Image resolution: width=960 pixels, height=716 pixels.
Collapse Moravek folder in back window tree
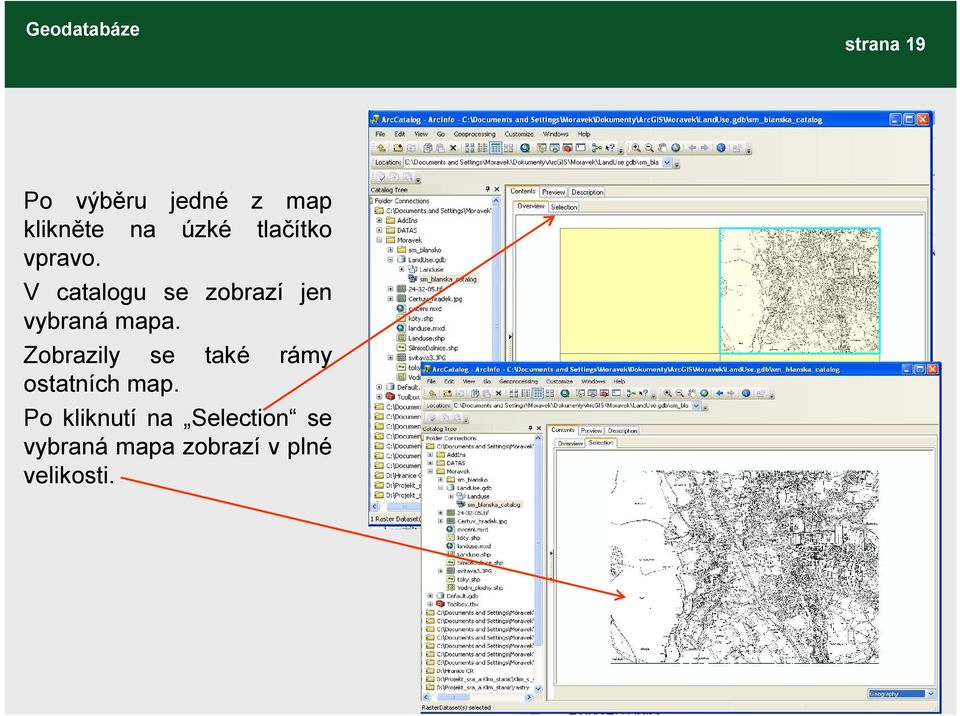pyautogui.click(x=379, y=240)
